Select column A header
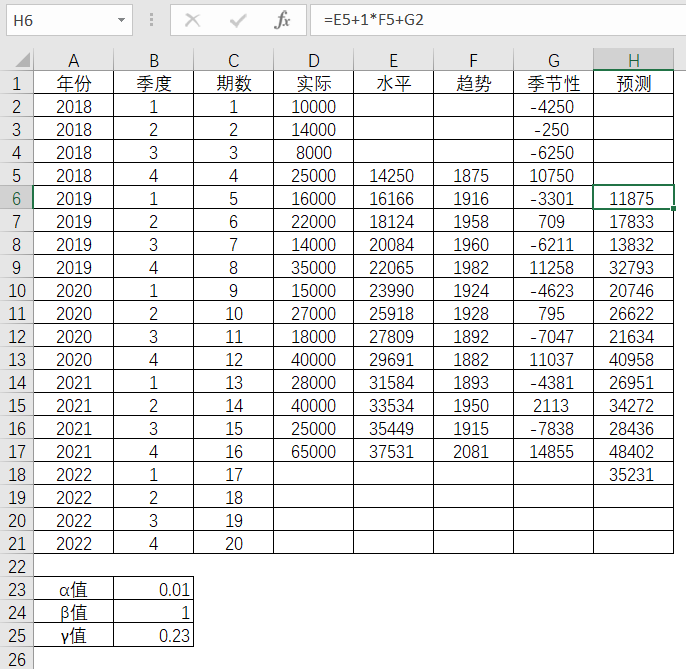Image resolution: width=686 pixels, height=669 pixels. tap(73, 60)
